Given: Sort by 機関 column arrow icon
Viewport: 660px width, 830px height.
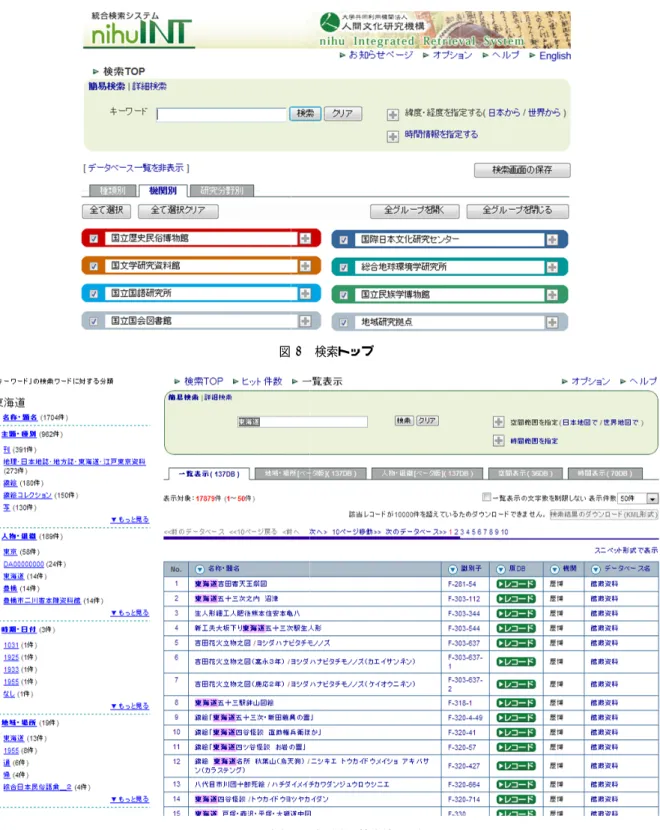Looking at the screenshot, I should point(555,570).
